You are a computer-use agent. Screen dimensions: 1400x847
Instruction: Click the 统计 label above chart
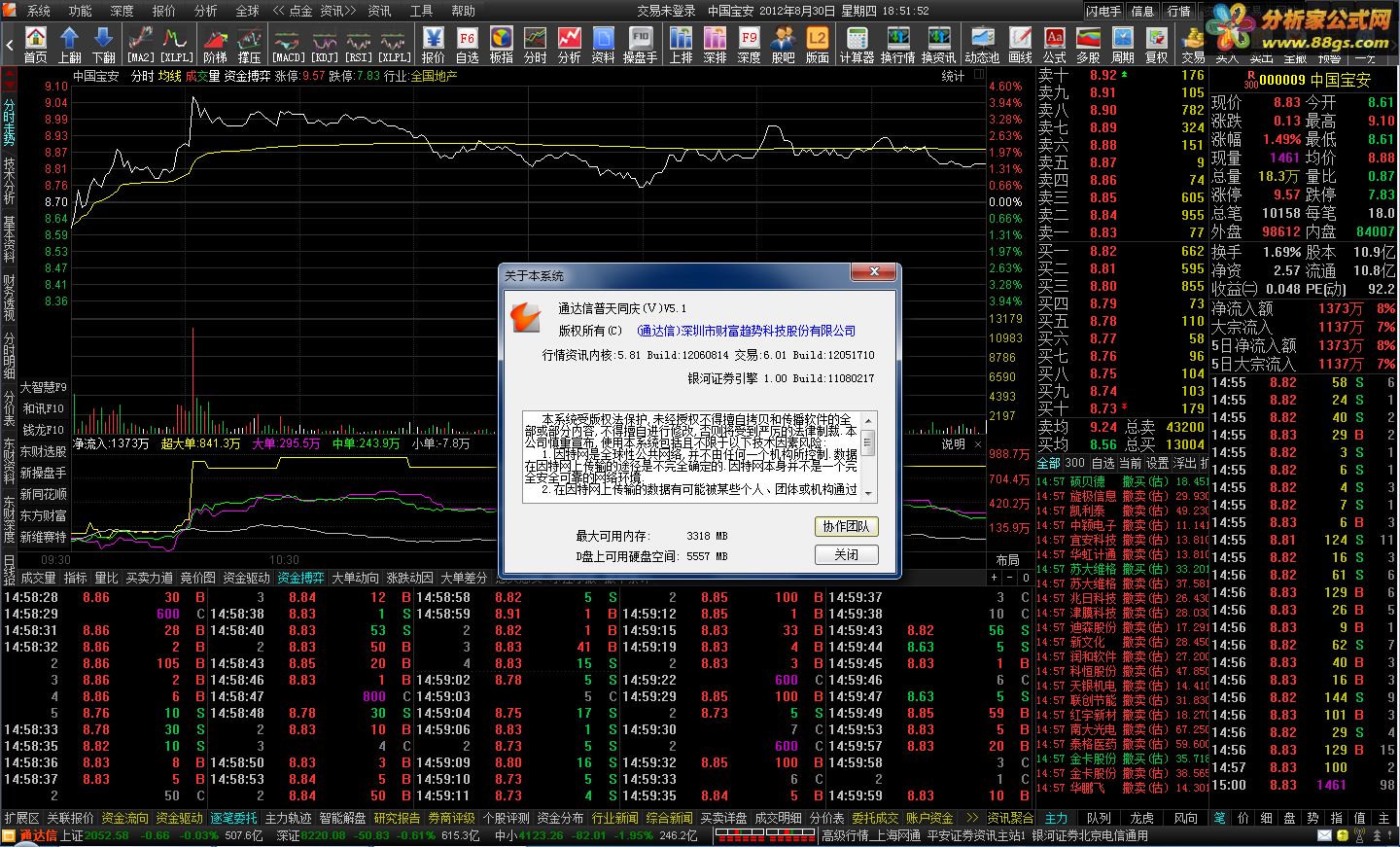953,76
